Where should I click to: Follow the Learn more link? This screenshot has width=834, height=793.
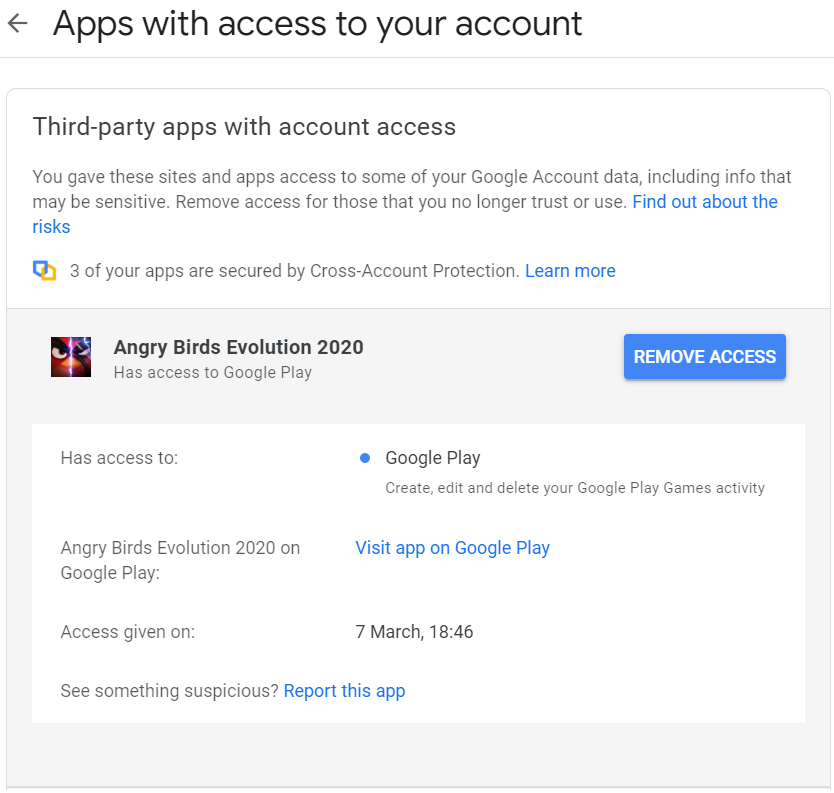(x=570, y=271)
